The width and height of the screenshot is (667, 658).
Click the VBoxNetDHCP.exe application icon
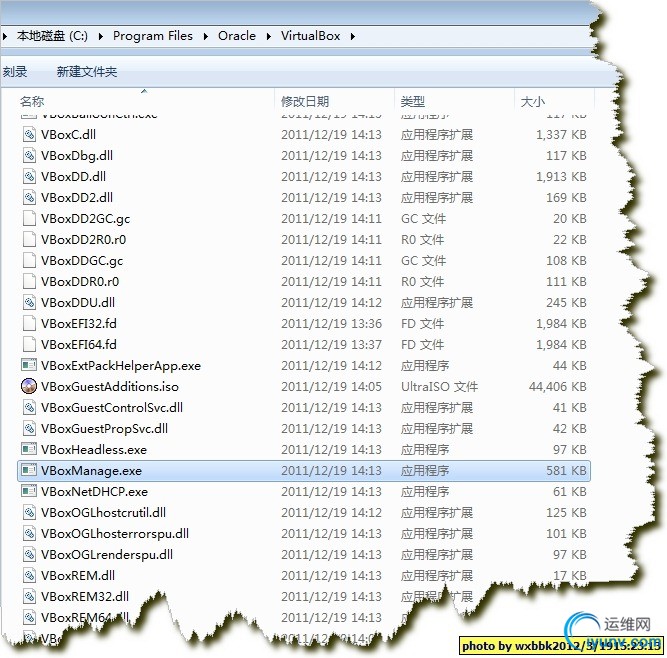pos(29,491)
